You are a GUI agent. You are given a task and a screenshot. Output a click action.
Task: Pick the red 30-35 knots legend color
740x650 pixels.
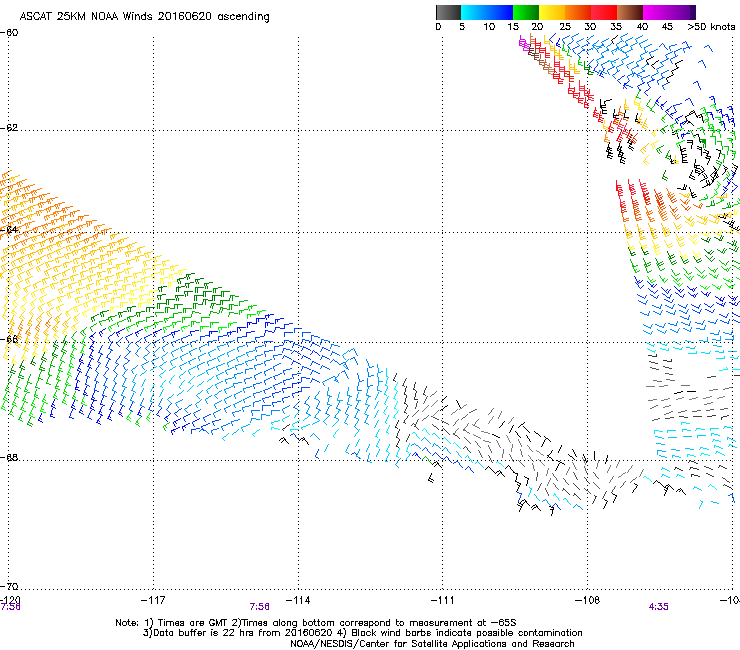click(604, 12)
